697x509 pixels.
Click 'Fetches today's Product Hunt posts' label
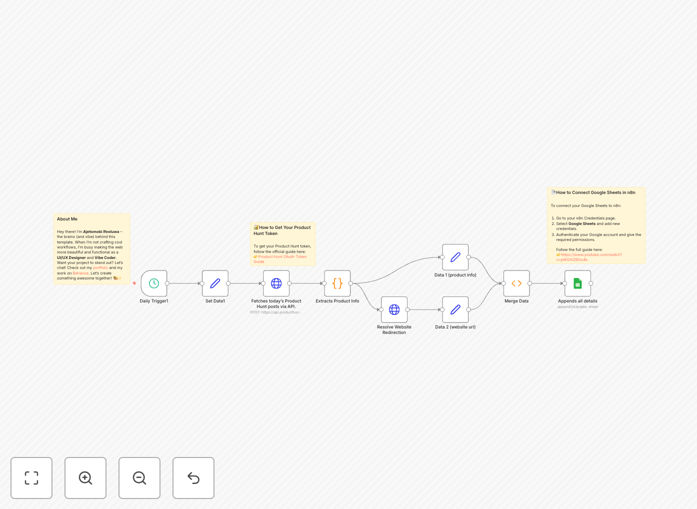point(276,304)
